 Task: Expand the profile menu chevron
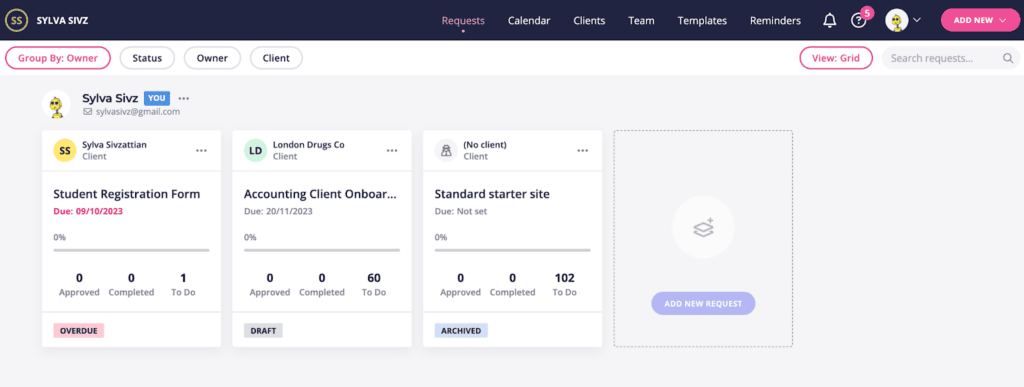(917, 20)
